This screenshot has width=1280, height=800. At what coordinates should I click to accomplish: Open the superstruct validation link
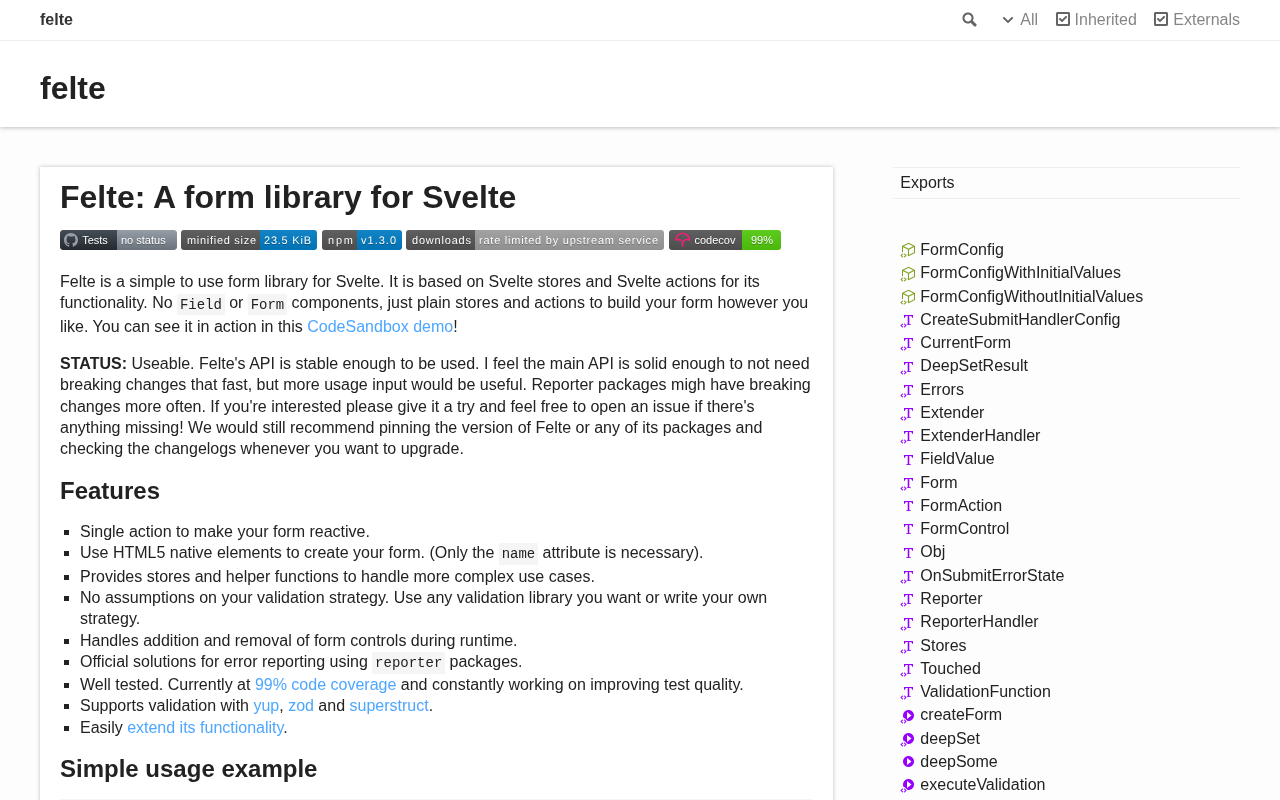click(389, 706)
